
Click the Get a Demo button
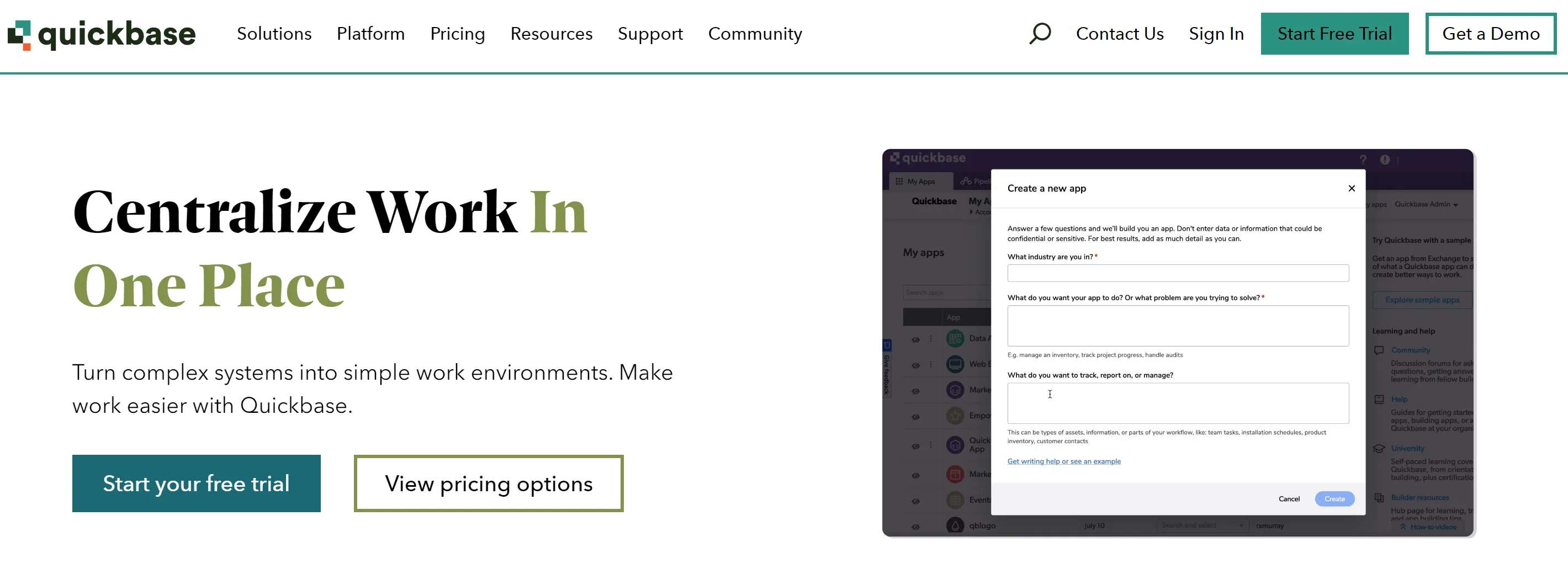pos(1490,34)
